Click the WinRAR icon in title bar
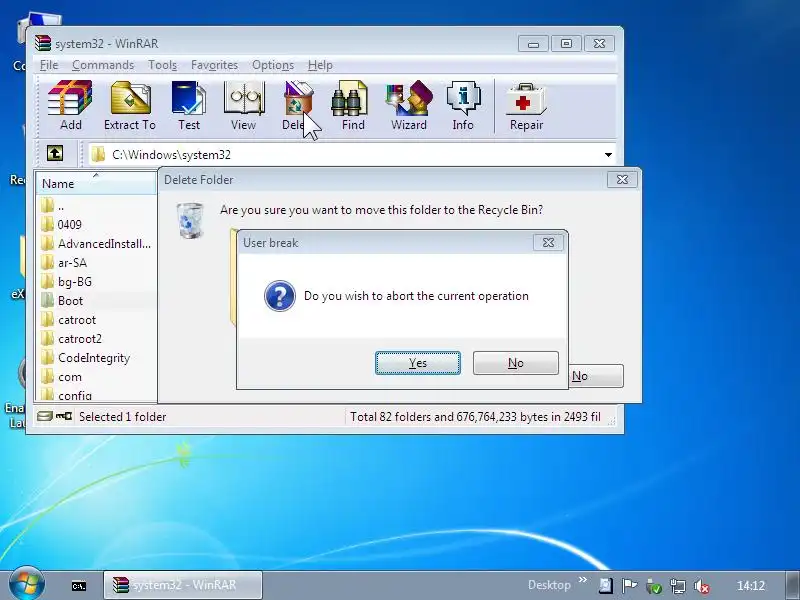Viewport: 800px width, 600px height. tap(43, 43)
